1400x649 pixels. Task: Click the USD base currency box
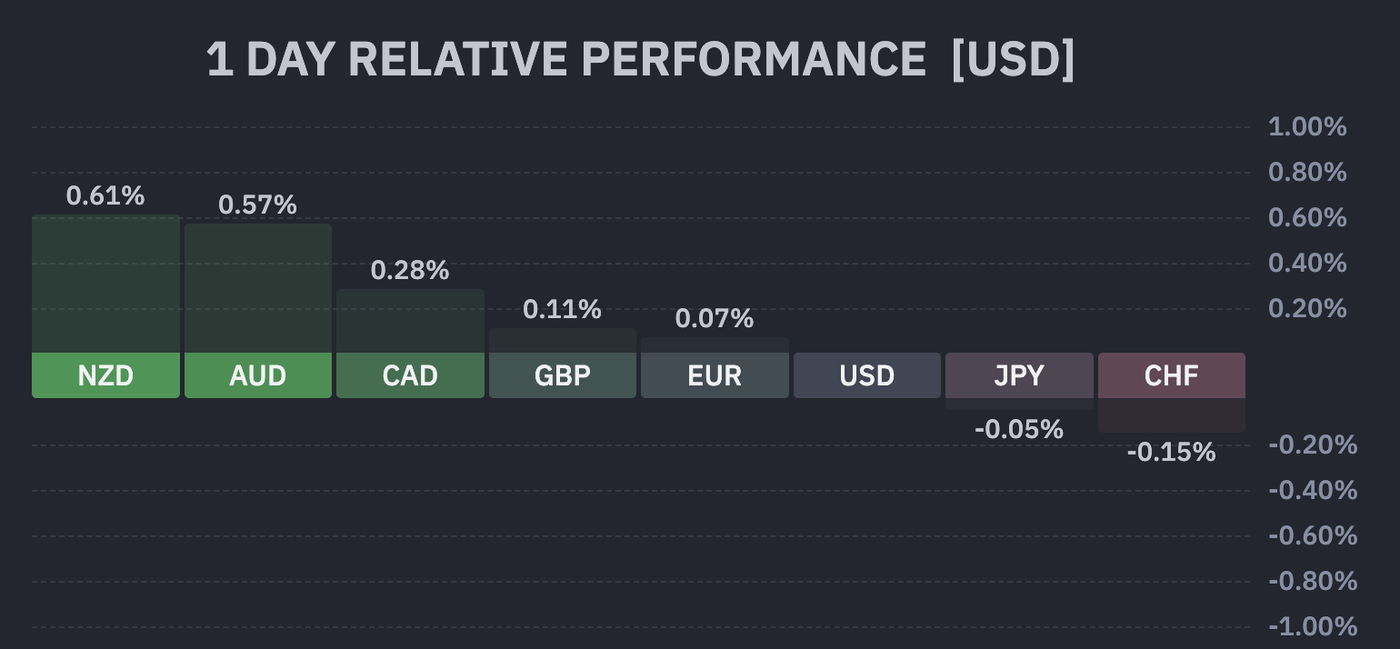click(867, 376)
